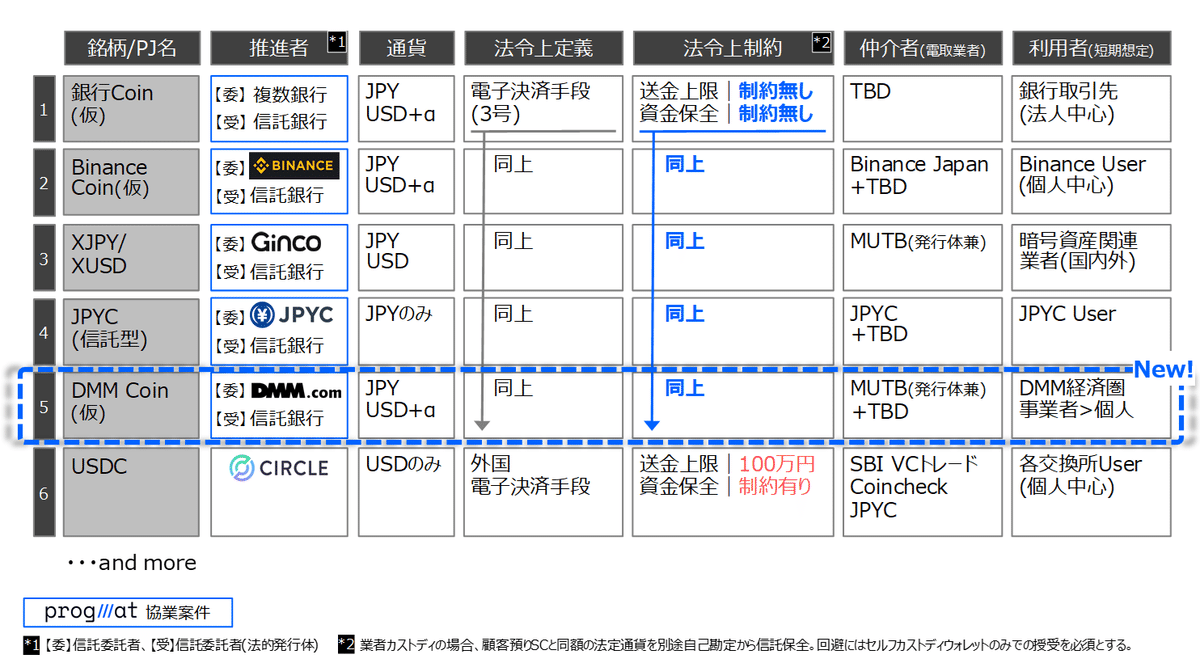1200x671 pixels.
Task: Click the BINANCE logo in row 2
Action: (293, 165)
